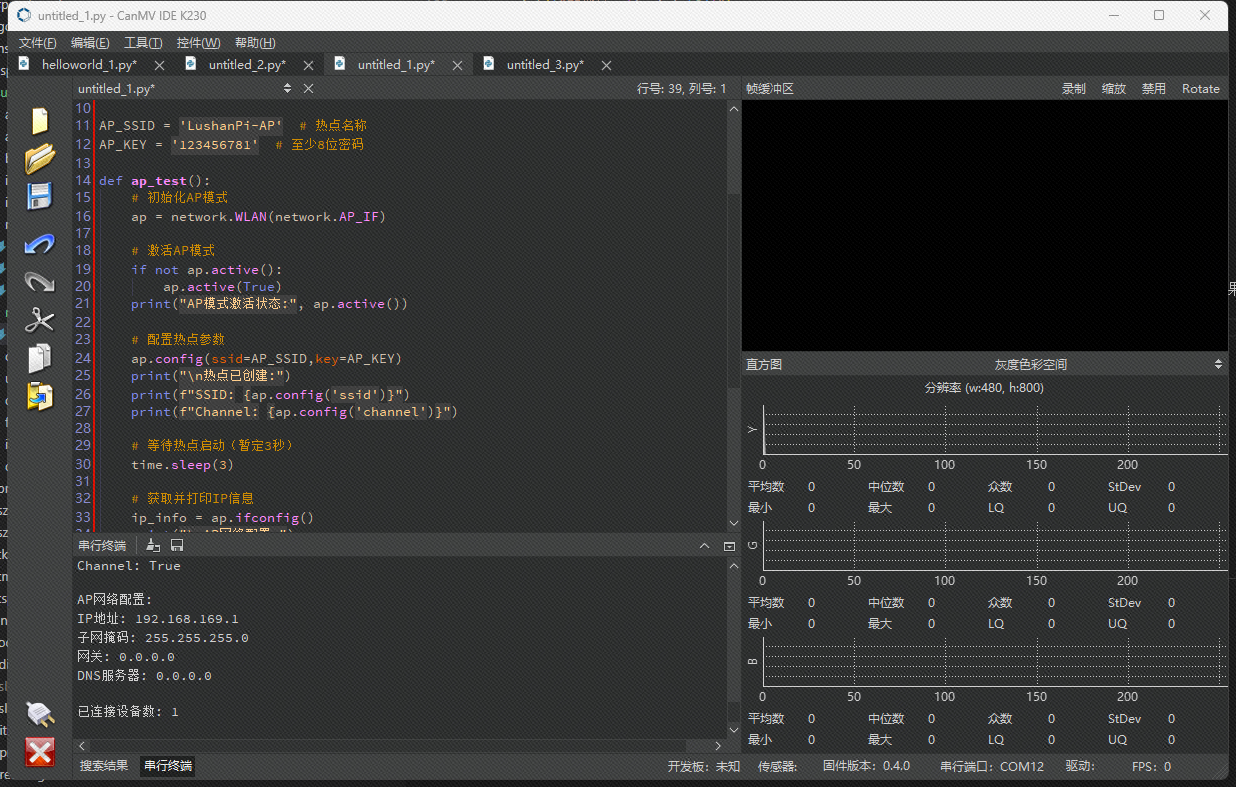Switch to the untitled_2.py tab
This screenshot has width=1236, height=787.
point(247,65)
